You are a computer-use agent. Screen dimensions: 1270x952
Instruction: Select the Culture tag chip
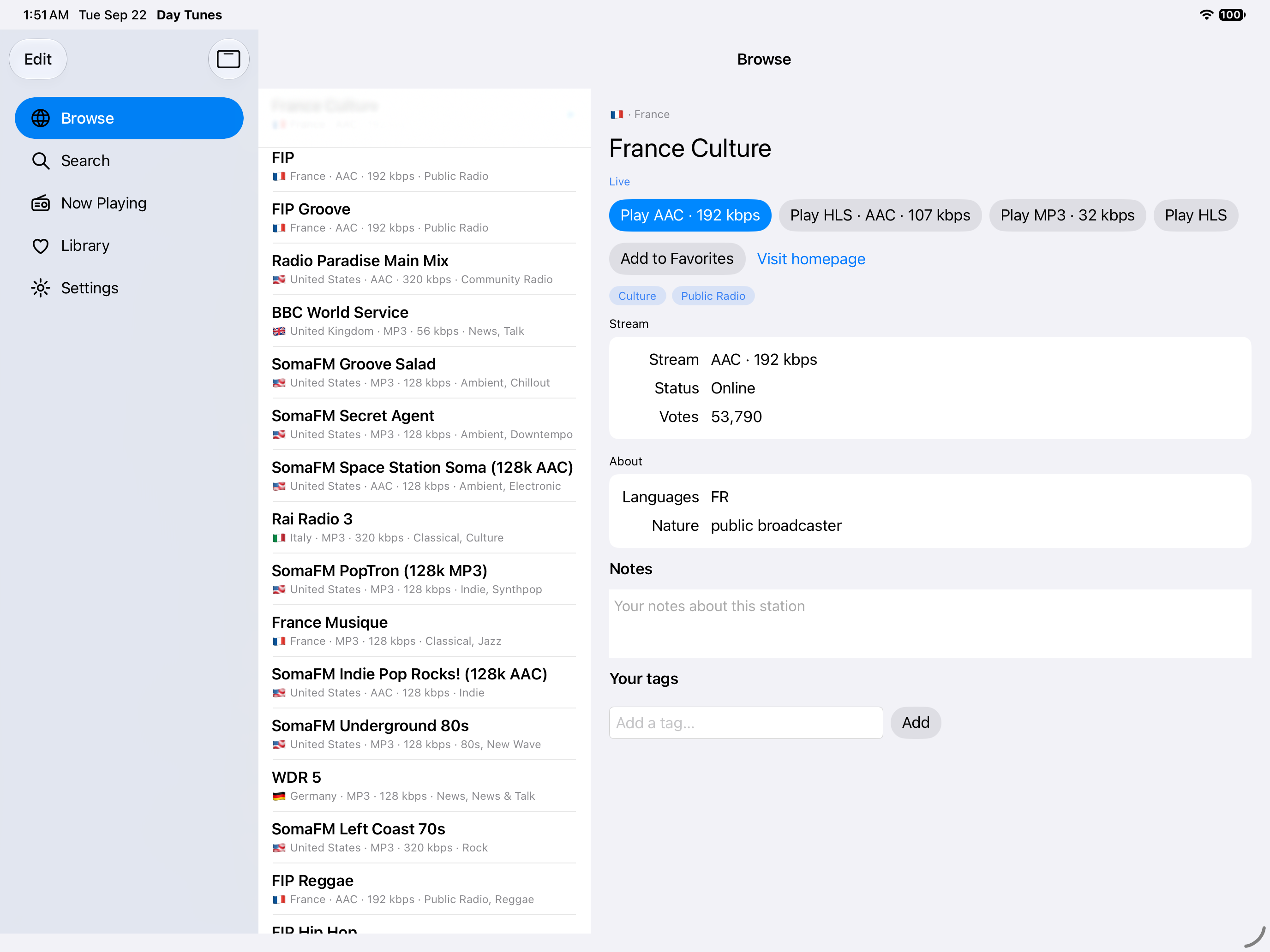tap(637, 296)
